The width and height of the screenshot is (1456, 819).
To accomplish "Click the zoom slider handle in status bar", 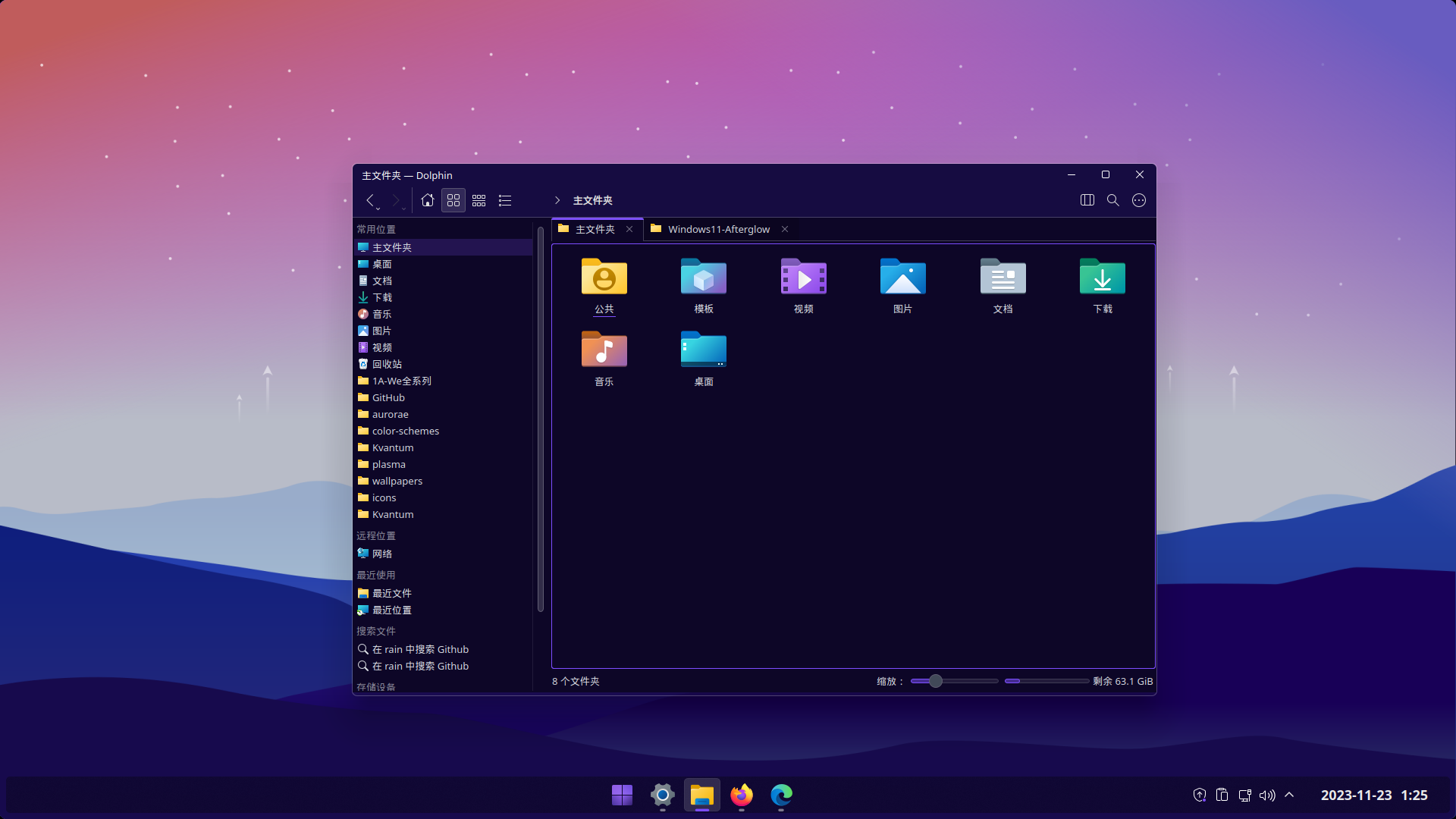I will (936, 681).
